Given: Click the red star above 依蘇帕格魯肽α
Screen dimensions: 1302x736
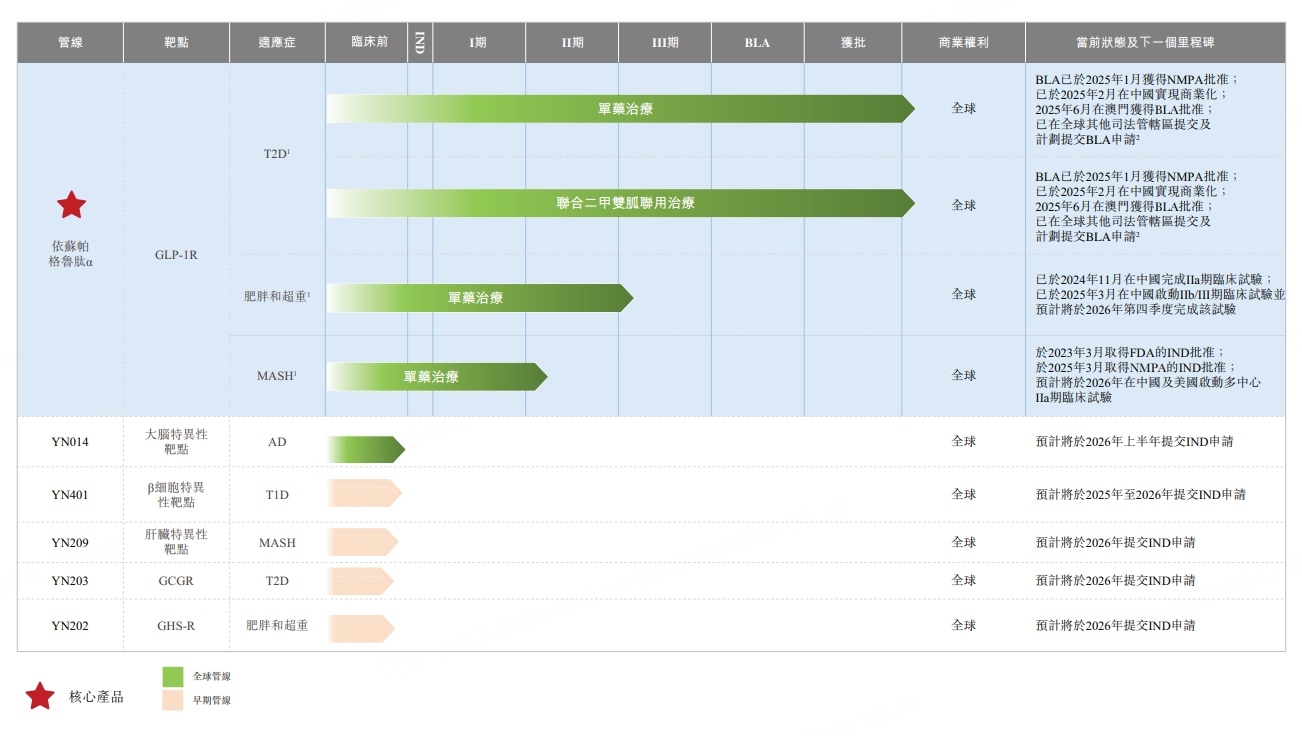Looking at the screenshot, I should pos(71,205).
